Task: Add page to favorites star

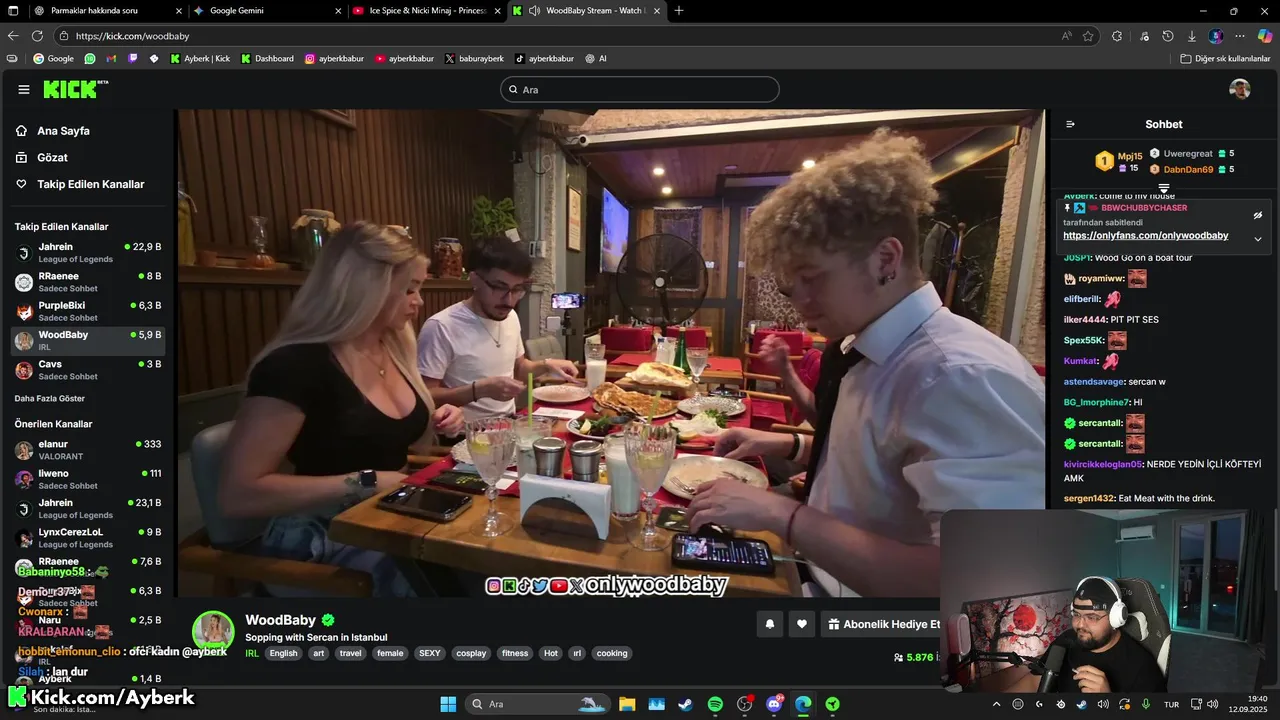Action: click(1088, 36)
